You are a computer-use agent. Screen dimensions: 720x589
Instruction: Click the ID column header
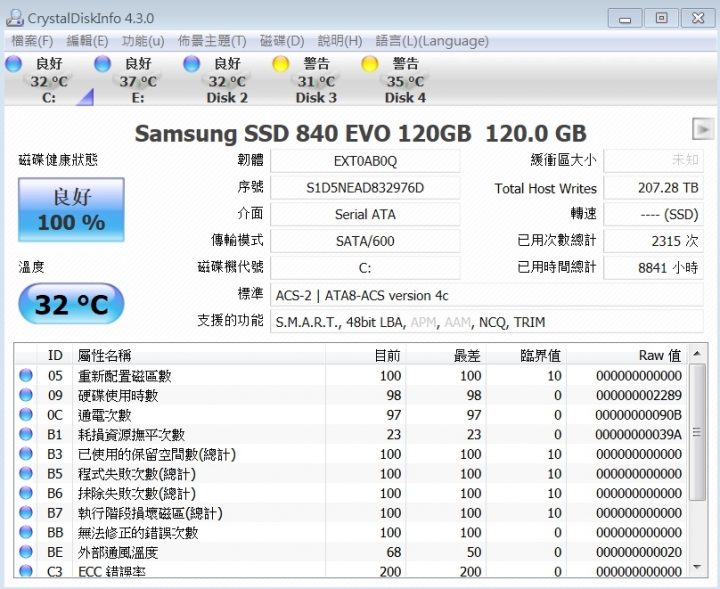(55, 355)
